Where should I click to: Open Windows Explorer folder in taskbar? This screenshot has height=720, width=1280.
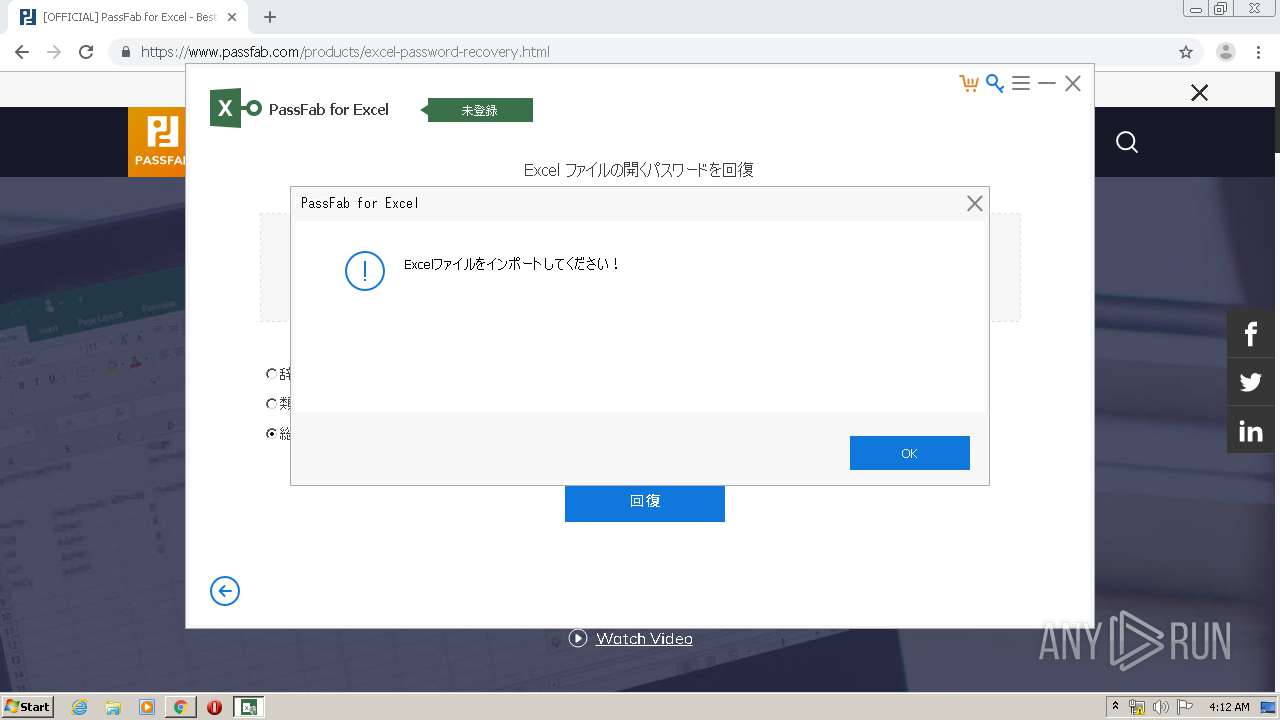[x=113, y=707]
